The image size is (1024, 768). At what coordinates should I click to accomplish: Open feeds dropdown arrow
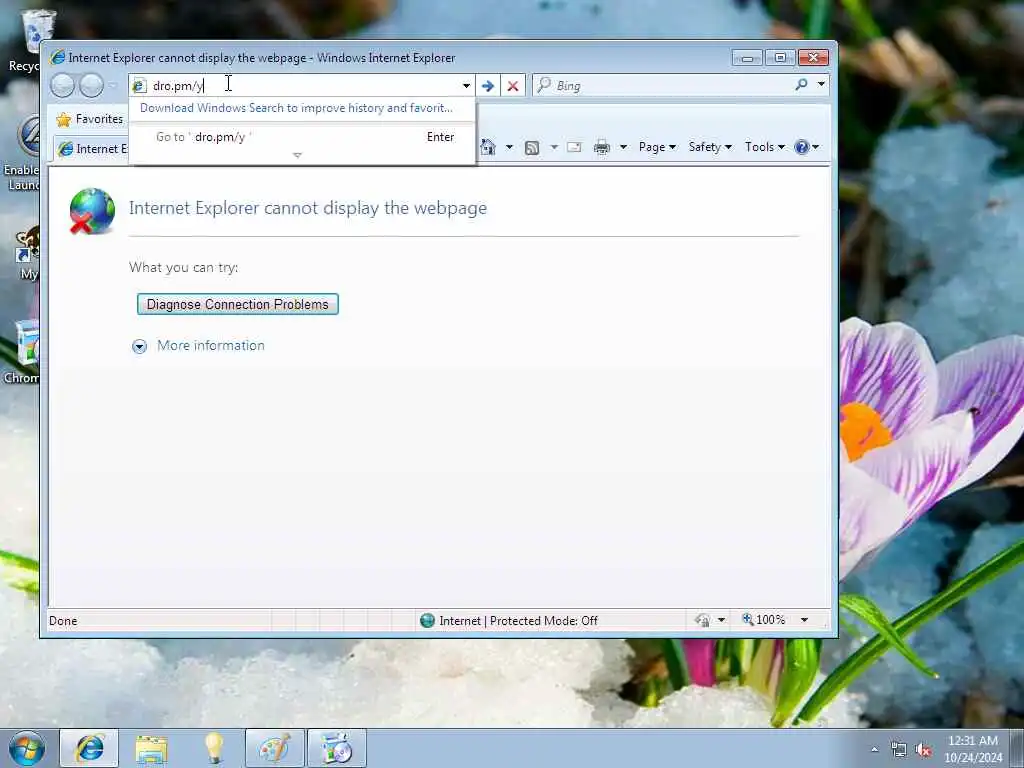click(554, 147)
